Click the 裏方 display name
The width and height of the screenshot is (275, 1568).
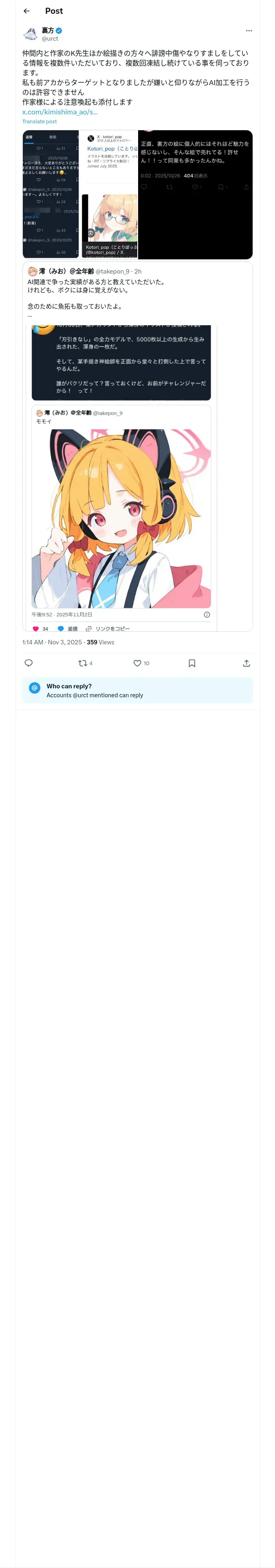[x=48, y=31]
